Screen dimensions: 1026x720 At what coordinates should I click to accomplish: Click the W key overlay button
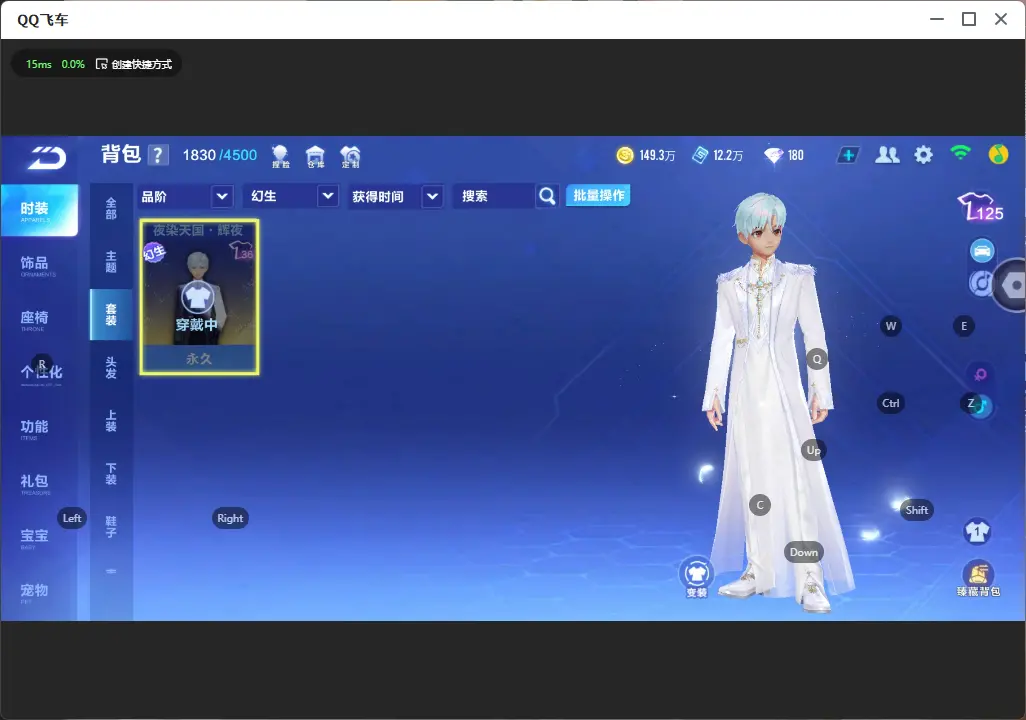(x=891, y=326)
